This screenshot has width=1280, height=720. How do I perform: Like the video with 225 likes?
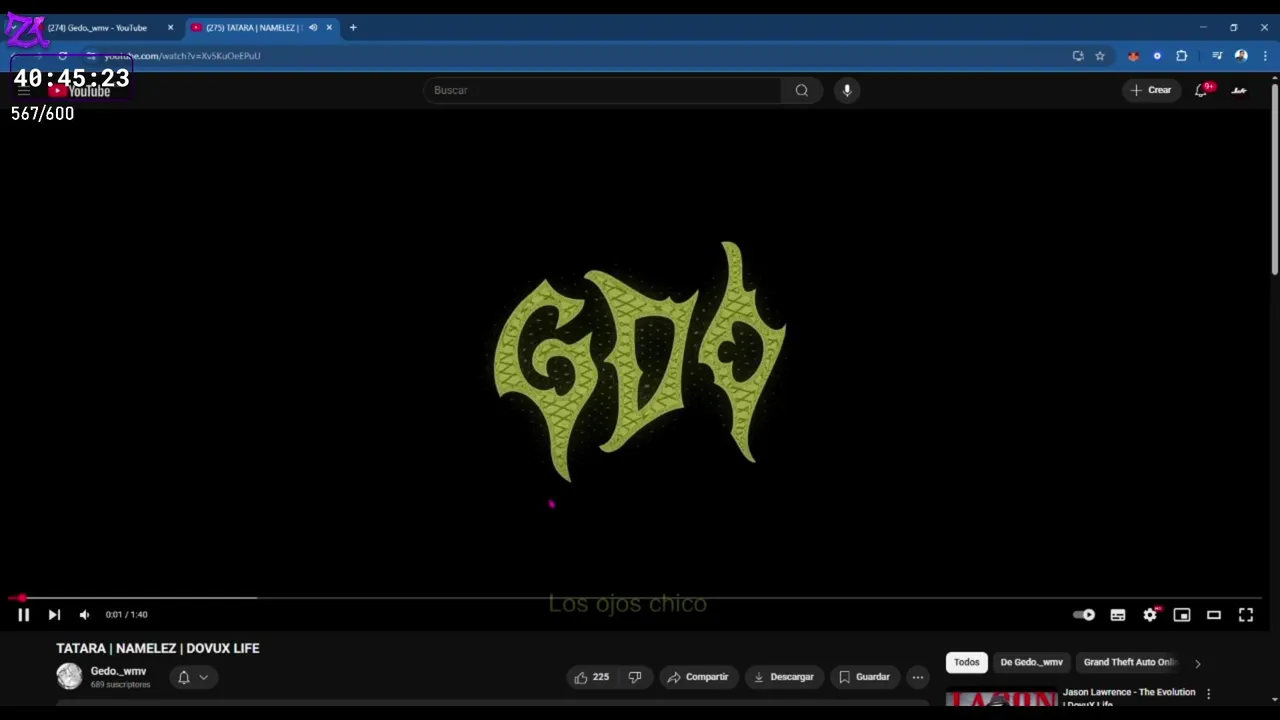tap(591, 677)
